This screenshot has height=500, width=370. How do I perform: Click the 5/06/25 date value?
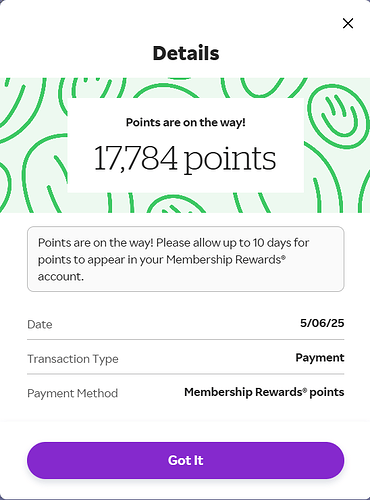[x=322, y=323]
